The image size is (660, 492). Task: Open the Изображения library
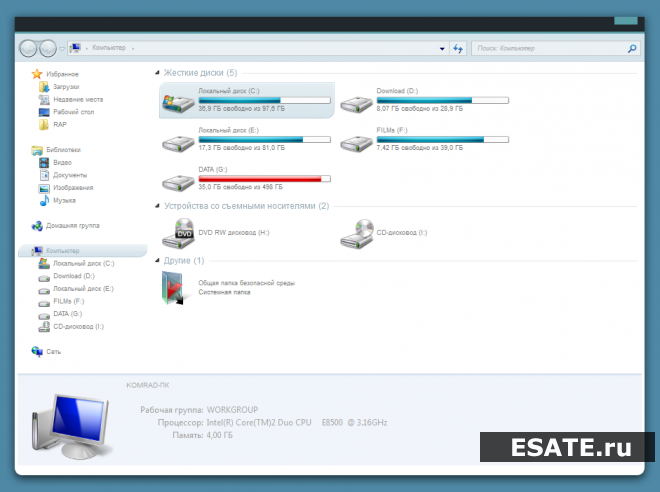point(73,188)
